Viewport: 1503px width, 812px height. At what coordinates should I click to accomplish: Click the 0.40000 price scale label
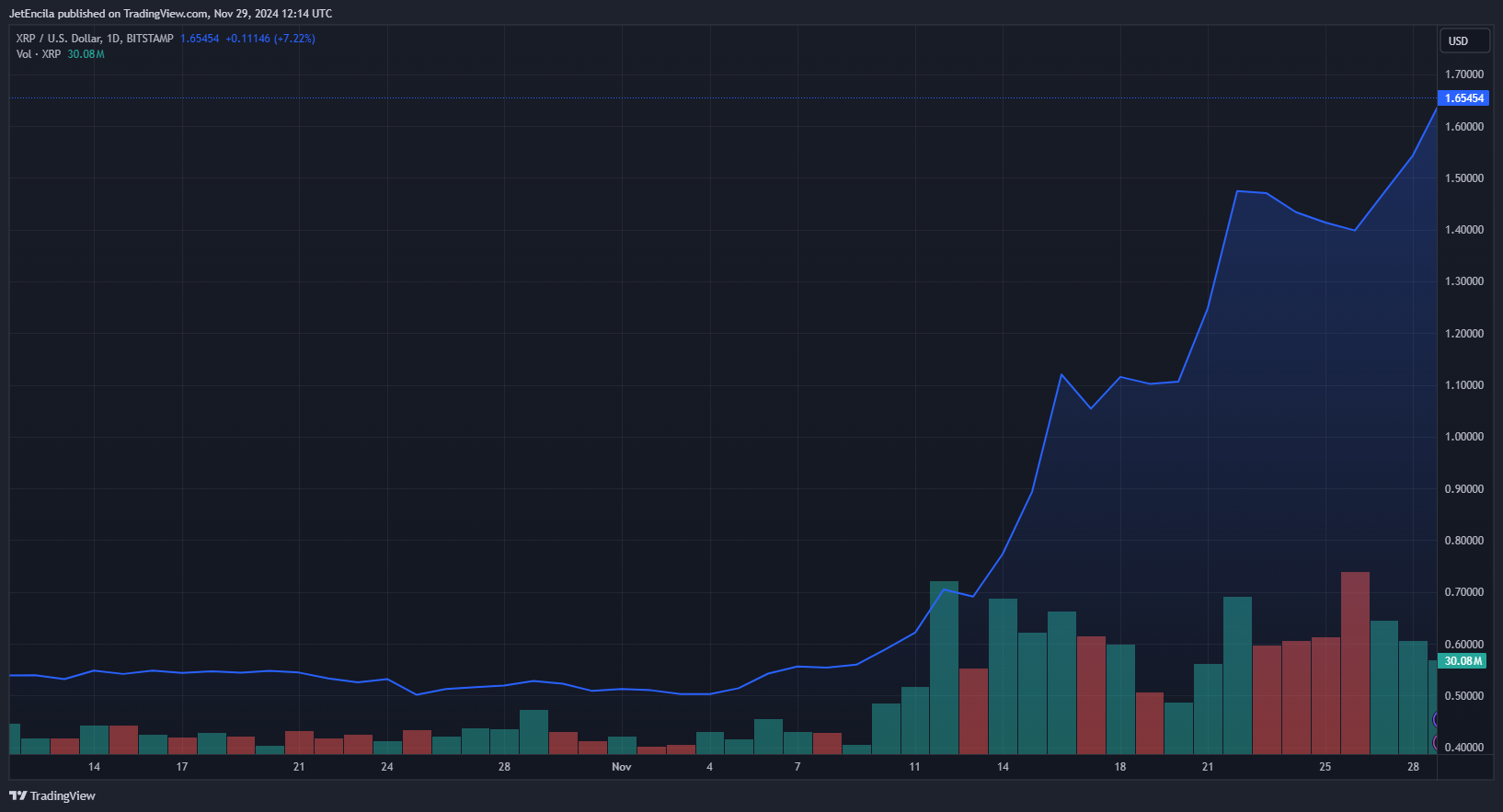(x=1463, y=748)
